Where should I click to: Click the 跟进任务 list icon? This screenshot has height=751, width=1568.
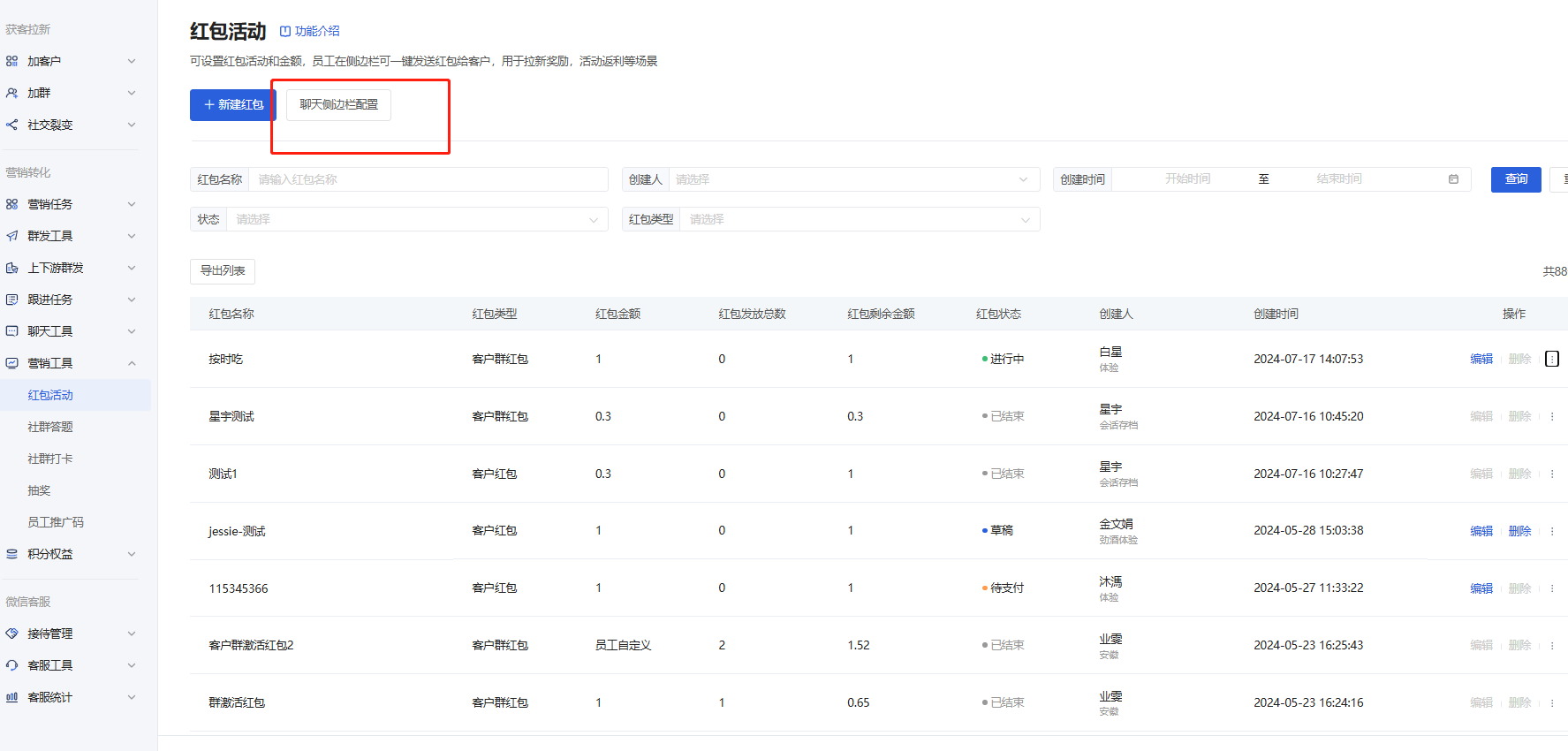(11, 300)
